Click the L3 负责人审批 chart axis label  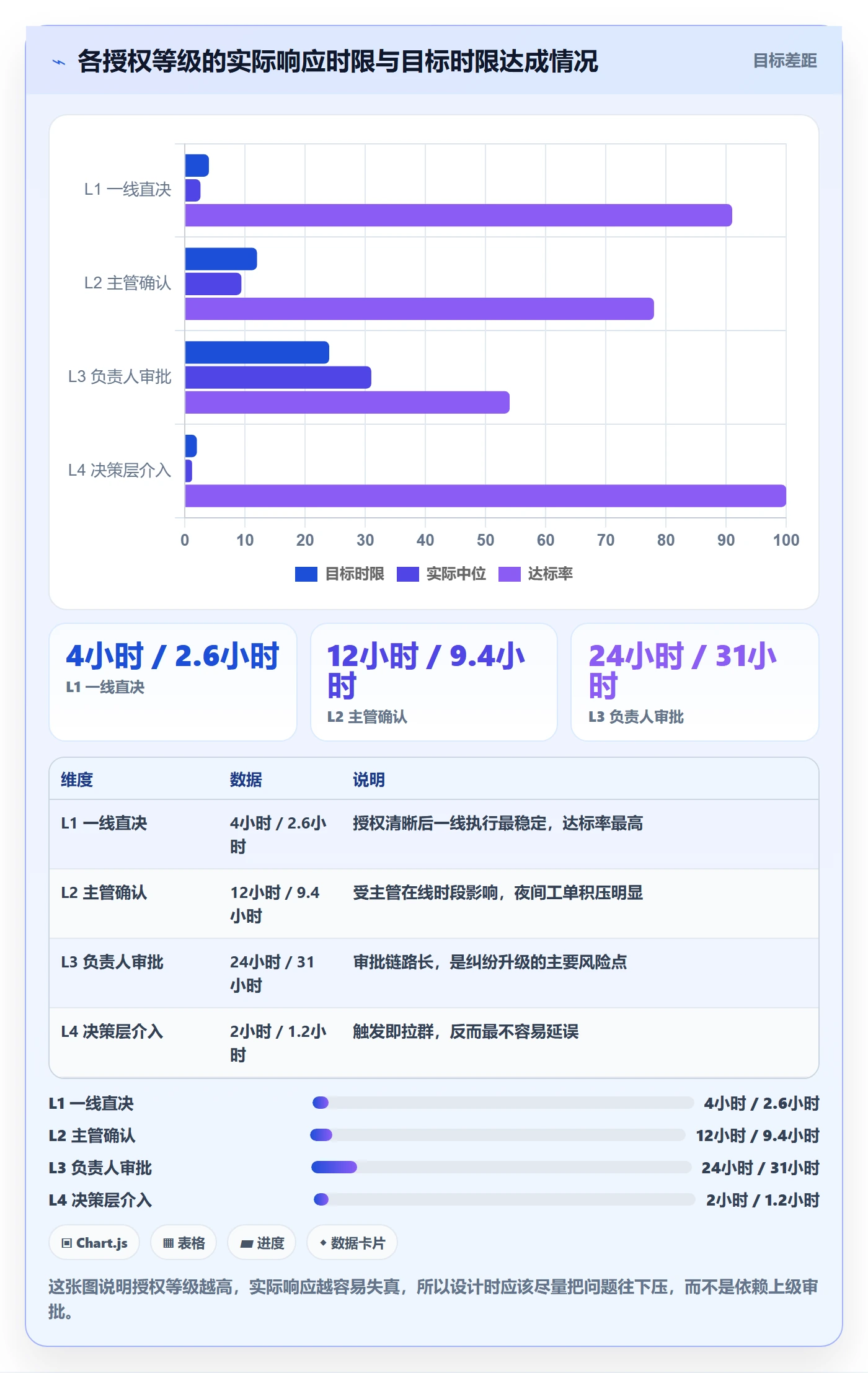(x=120, y=376)
